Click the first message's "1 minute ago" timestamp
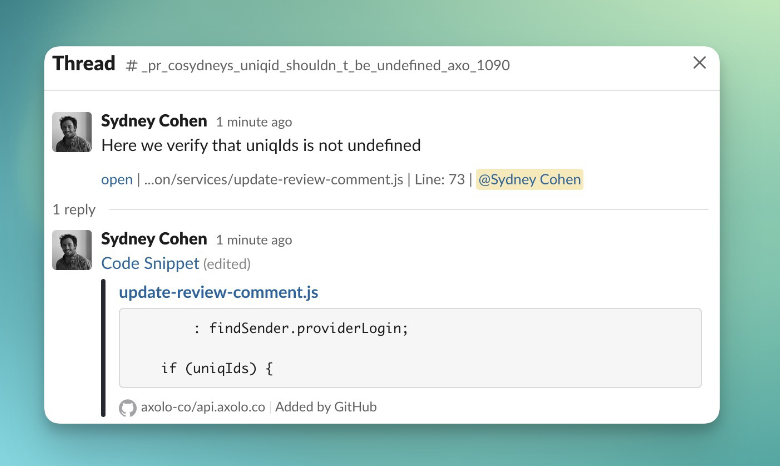This screenshot has height=466, width=780. coord(254,122)
